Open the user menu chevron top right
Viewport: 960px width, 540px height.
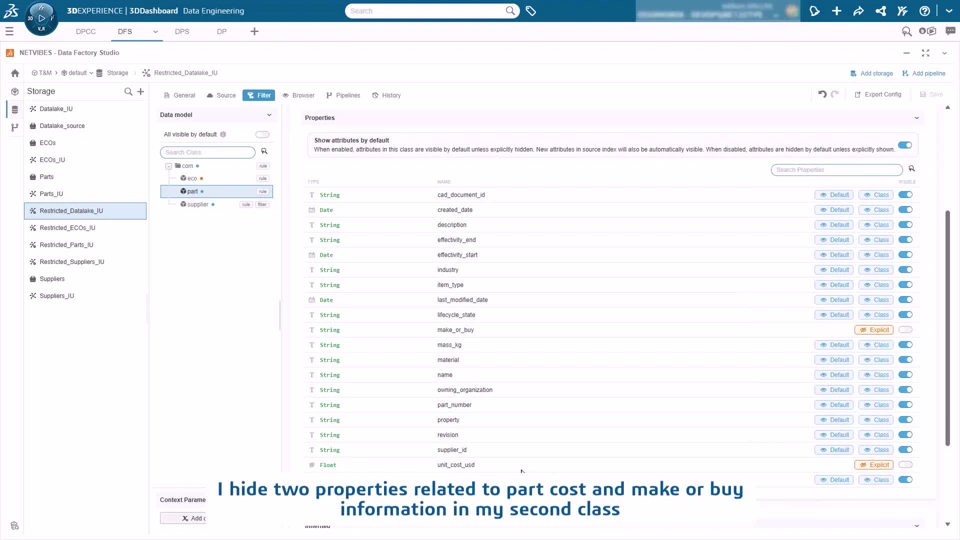click(948, 11)
